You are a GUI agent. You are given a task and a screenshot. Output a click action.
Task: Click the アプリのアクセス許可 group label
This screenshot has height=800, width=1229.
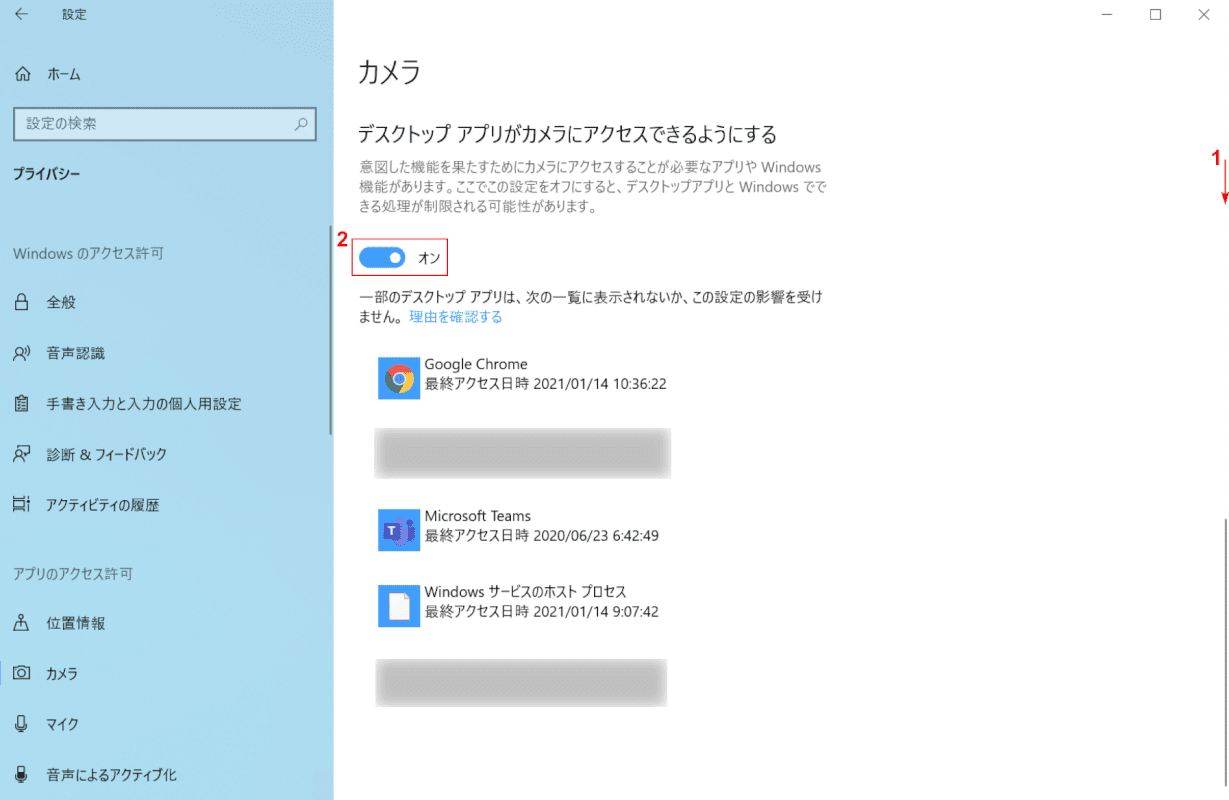(73, 574)
